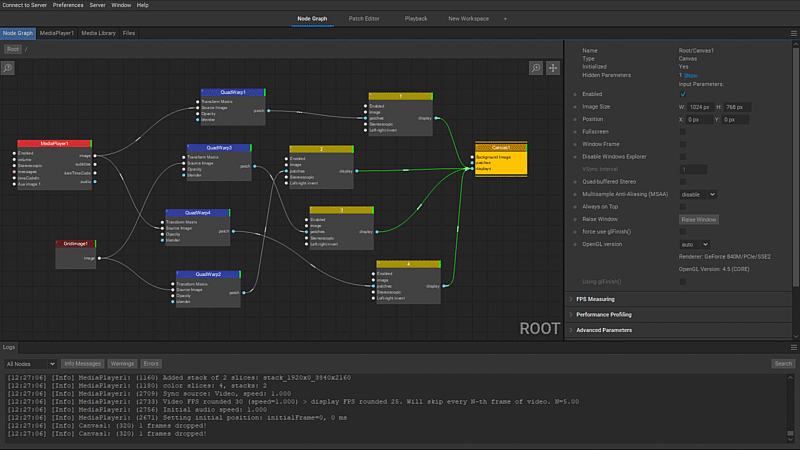This screenshot has height=450, width=800.
Task: Click QuadWarp2 patch output port
Action: click(x=244, y=293)
